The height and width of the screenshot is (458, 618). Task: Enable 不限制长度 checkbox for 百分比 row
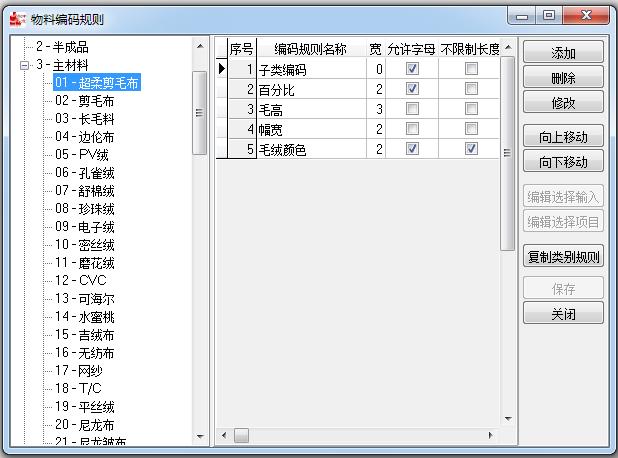(x=471, y=89)
